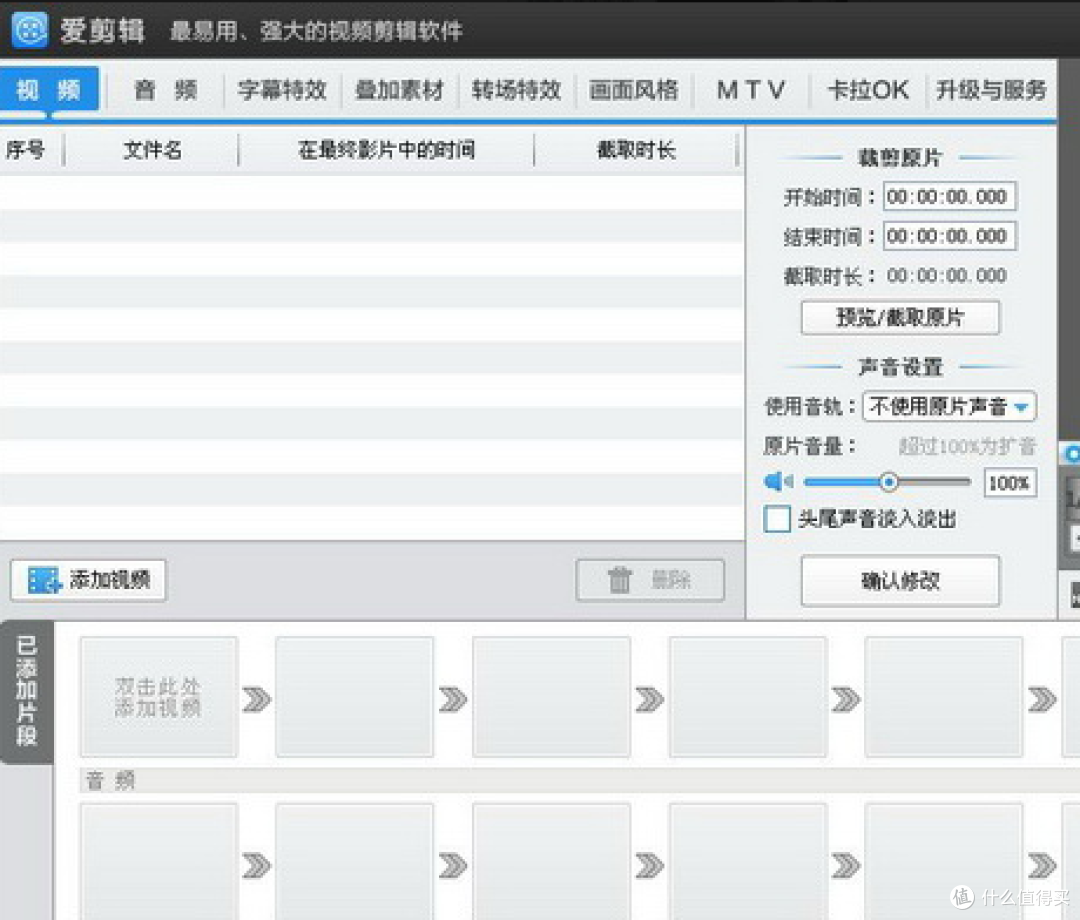The height and width of the screenshot is (920, 1080).
Task: Click the 文件名 column header
Action: pos(152,149)
